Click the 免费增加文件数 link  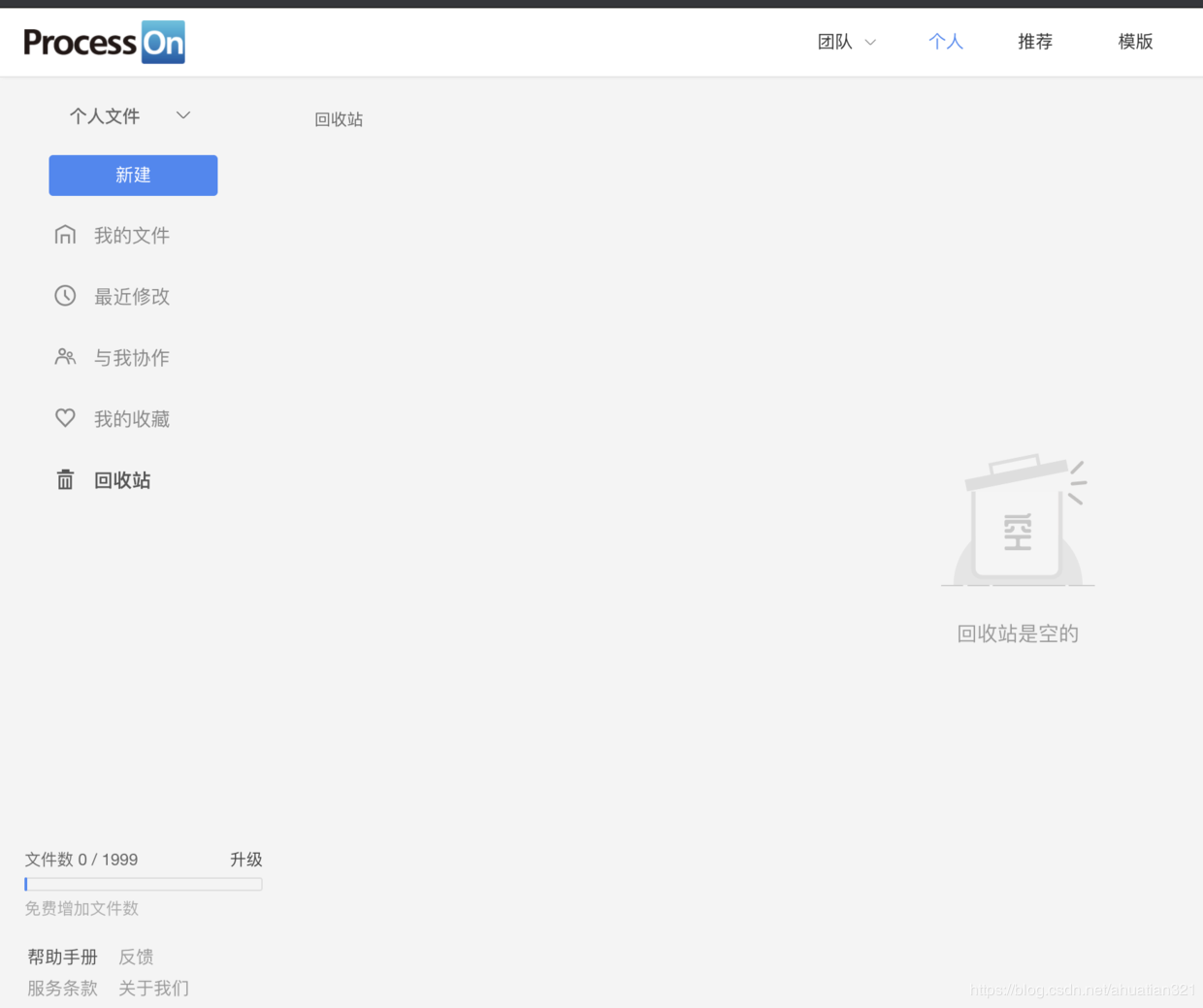81,908
